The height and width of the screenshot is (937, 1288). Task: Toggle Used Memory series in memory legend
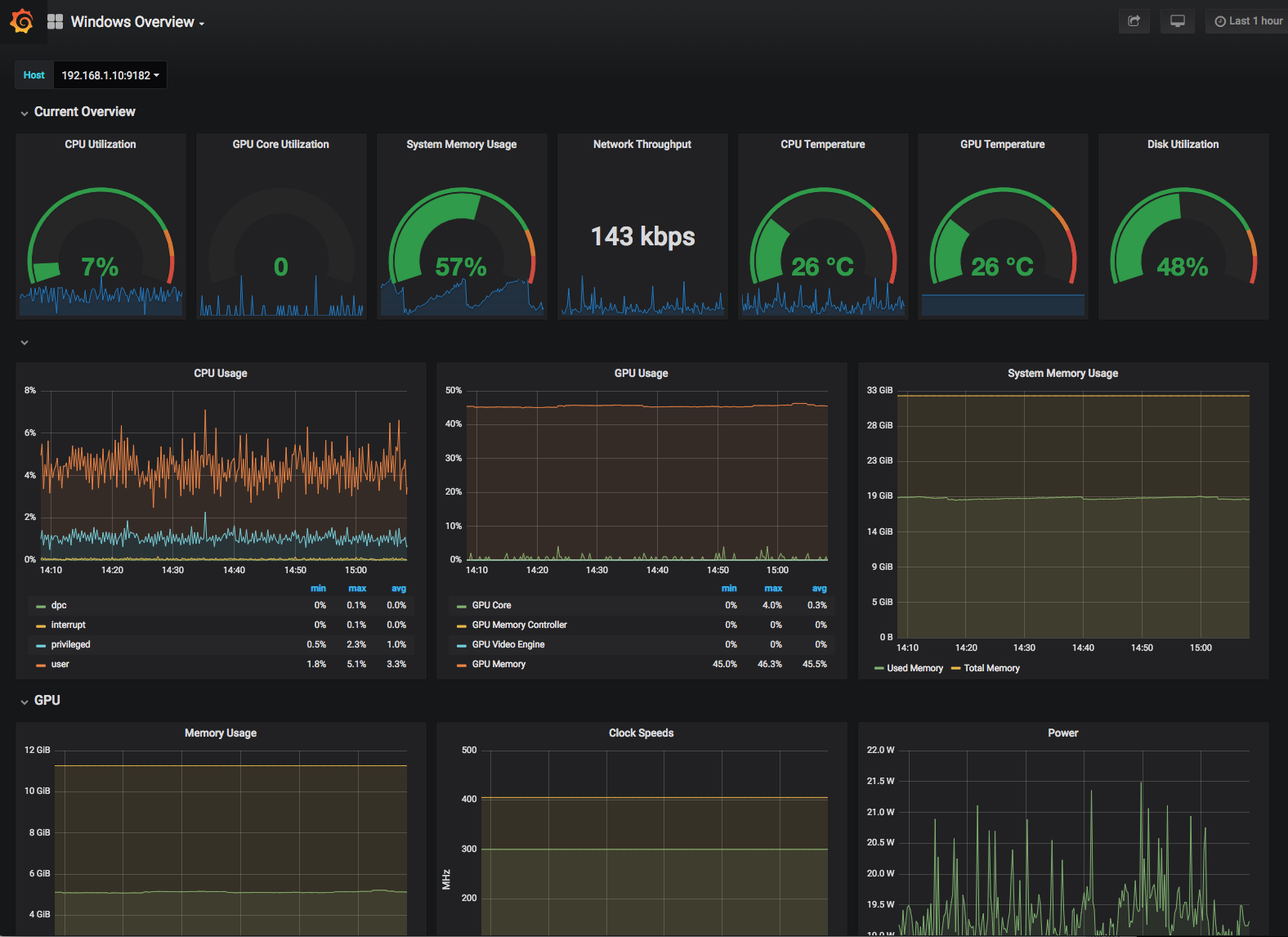[x=915, y=669]
